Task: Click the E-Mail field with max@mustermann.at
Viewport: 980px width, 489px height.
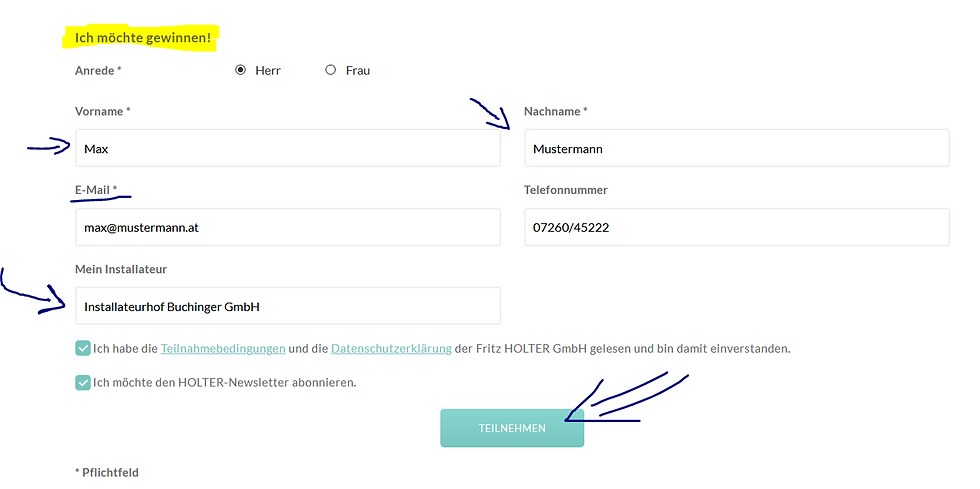Action: tap(288, 227)
